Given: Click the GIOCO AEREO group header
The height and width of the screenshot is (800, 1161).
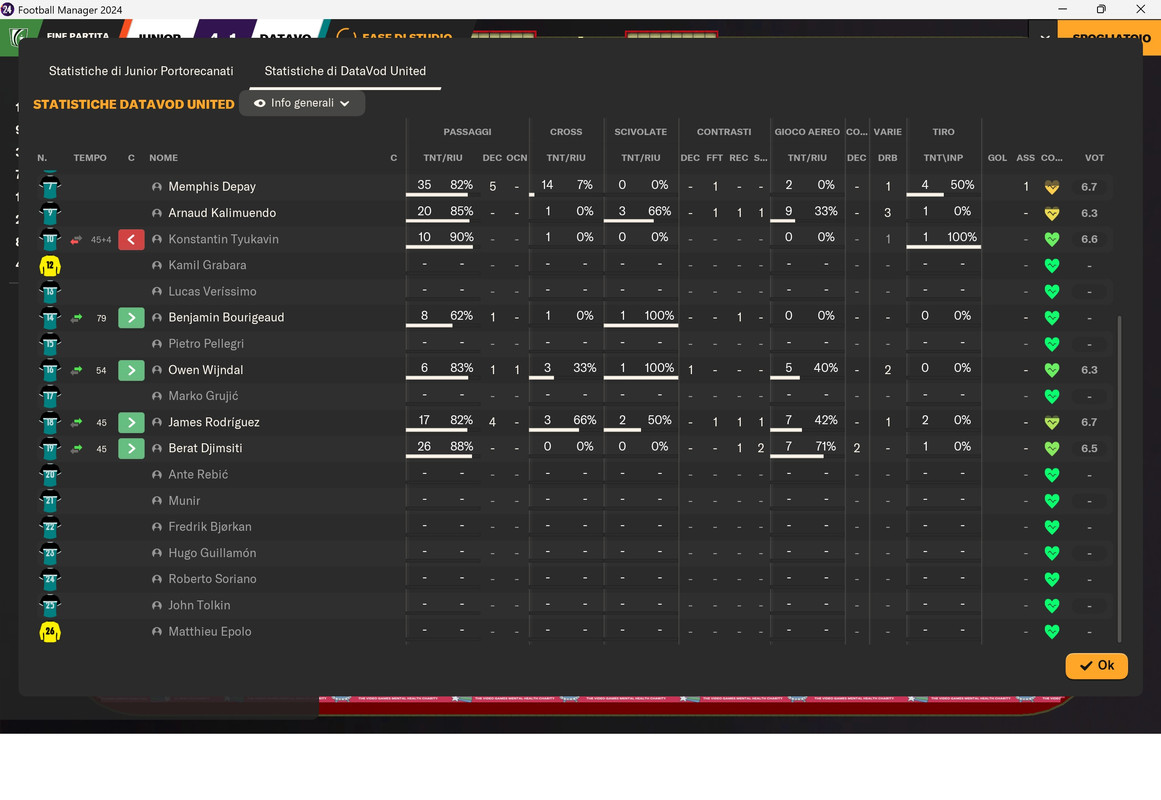Looking at the screenshot, I should pyautogui.click(x=807, y=132).
